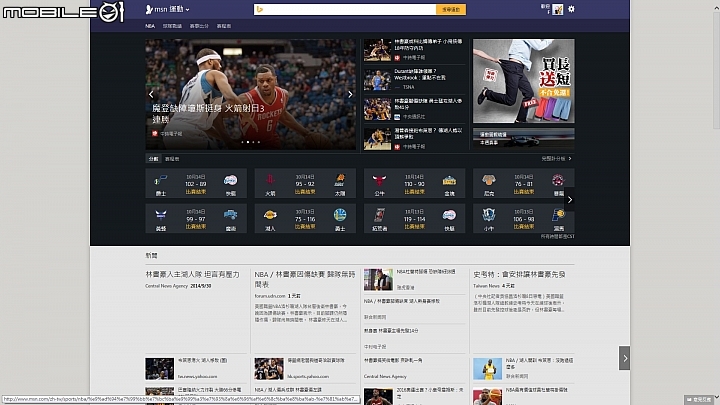Viewport: 720px width, 405px height.
Task: Show previous slide in headline carousel
Action: [151, 95]
